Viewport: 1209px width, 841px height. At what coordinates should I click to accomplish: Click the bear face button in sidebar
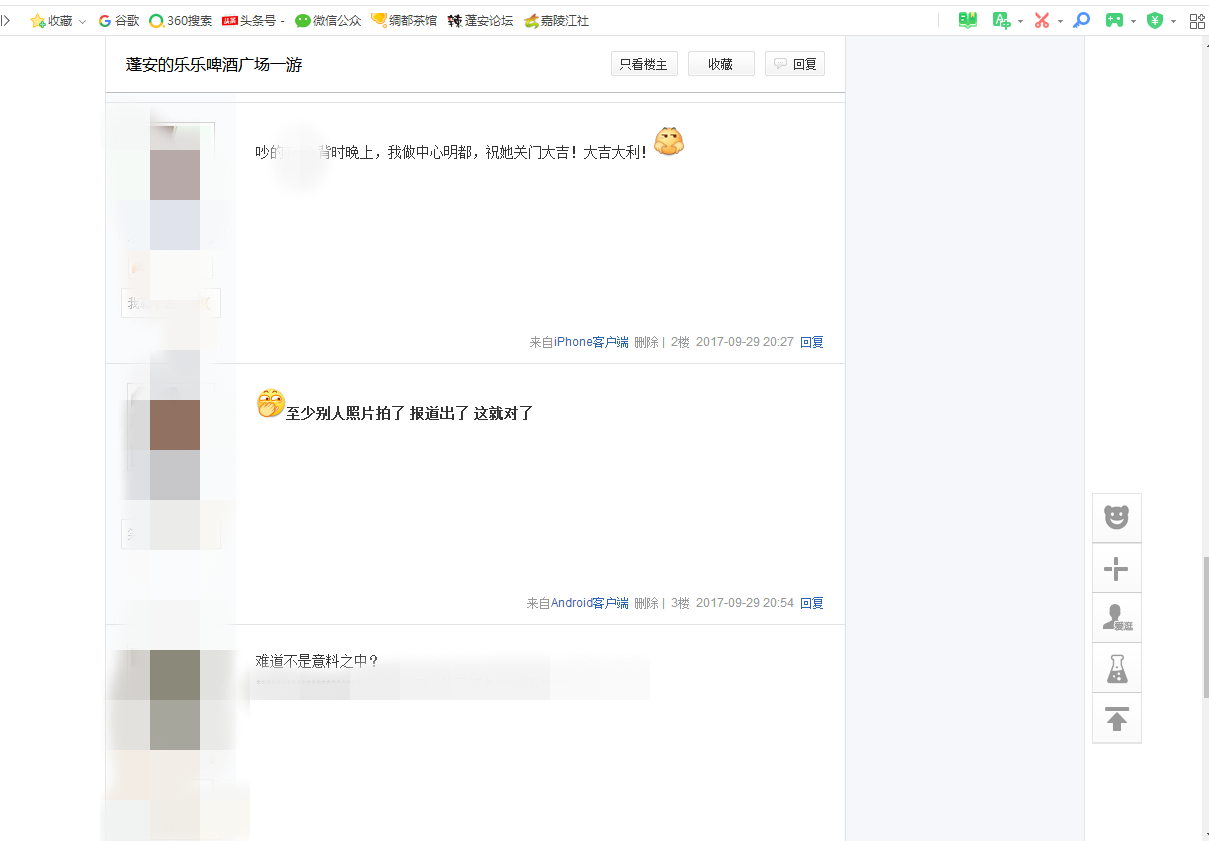[x=1116, y=517]
